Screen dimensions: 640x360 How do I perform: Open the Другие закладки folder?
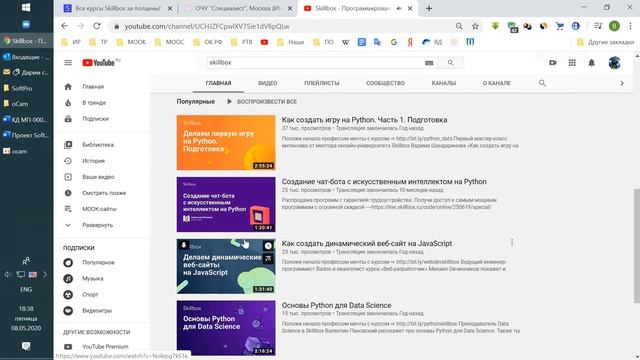[x=605, y=42]
